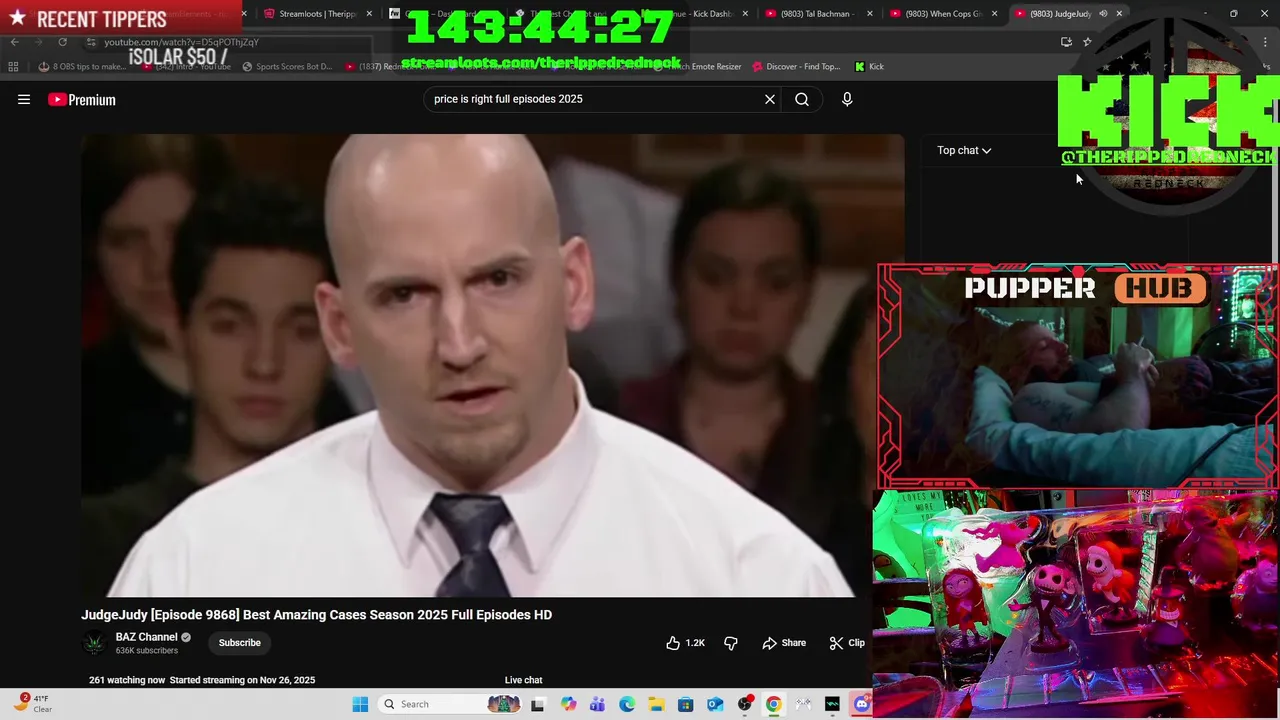
Task: Expand the Top chat dropdown
Action: coord(964,150)
